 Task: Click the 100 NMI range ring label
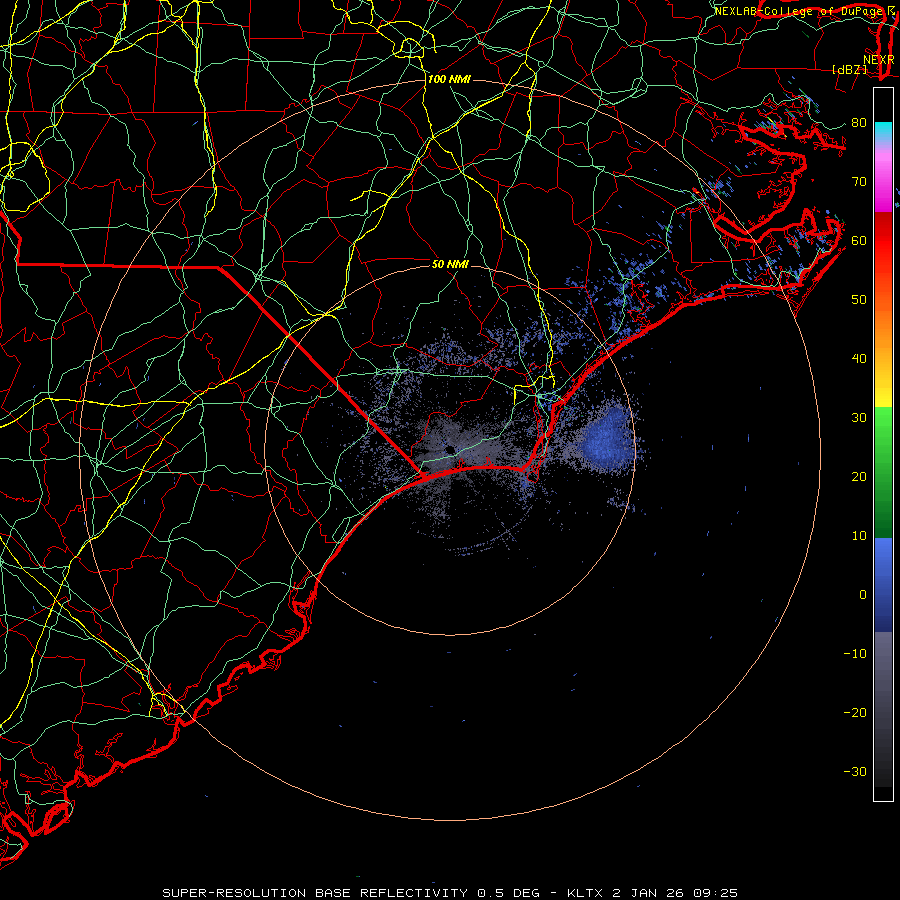(449, 79)
